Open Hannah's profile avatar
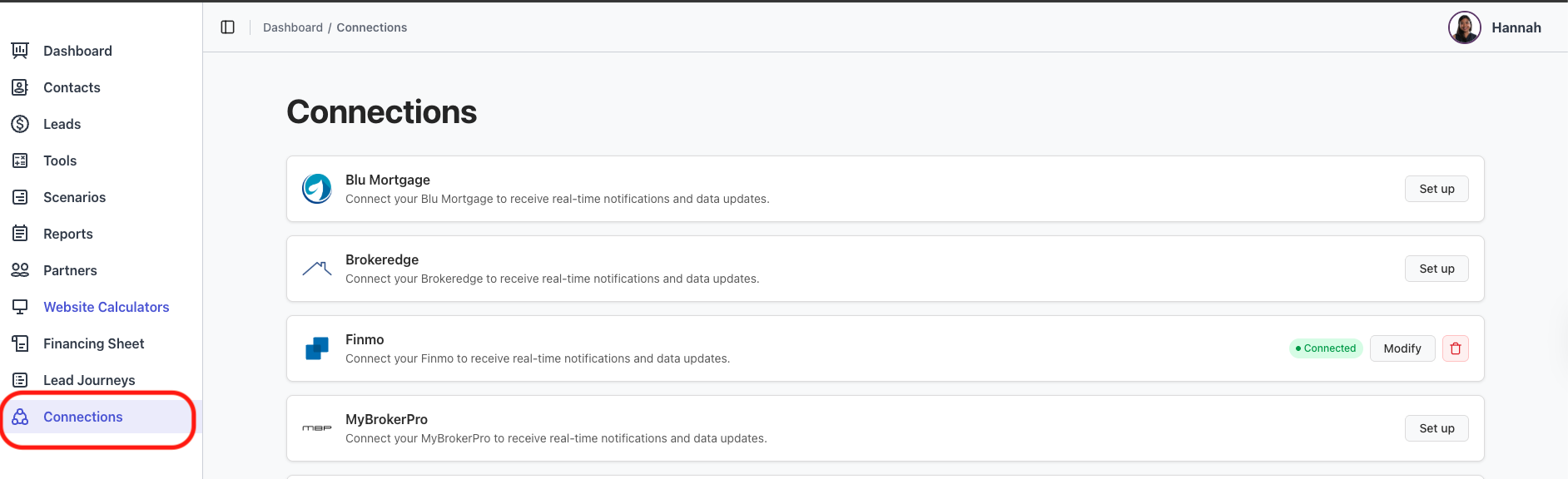Viewport: 1568px width, 479px height. [x=1464, y=27]
